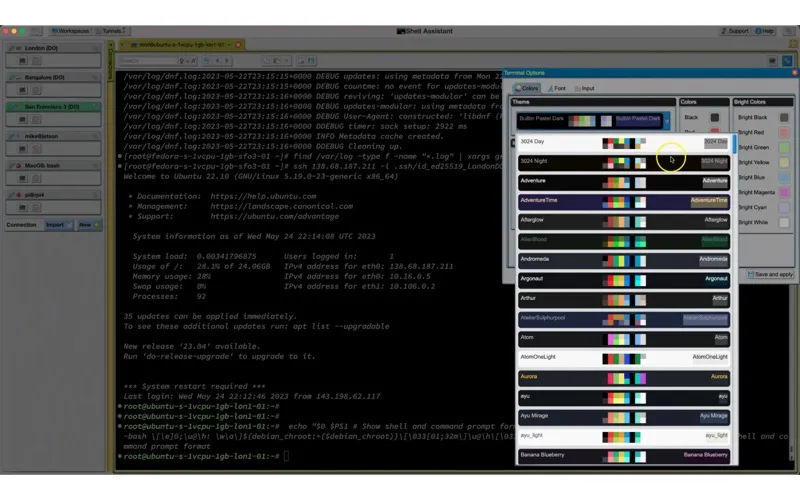Toggle search options button next to search field
This screenshot has height=500, width=800.
click(187, 61)
